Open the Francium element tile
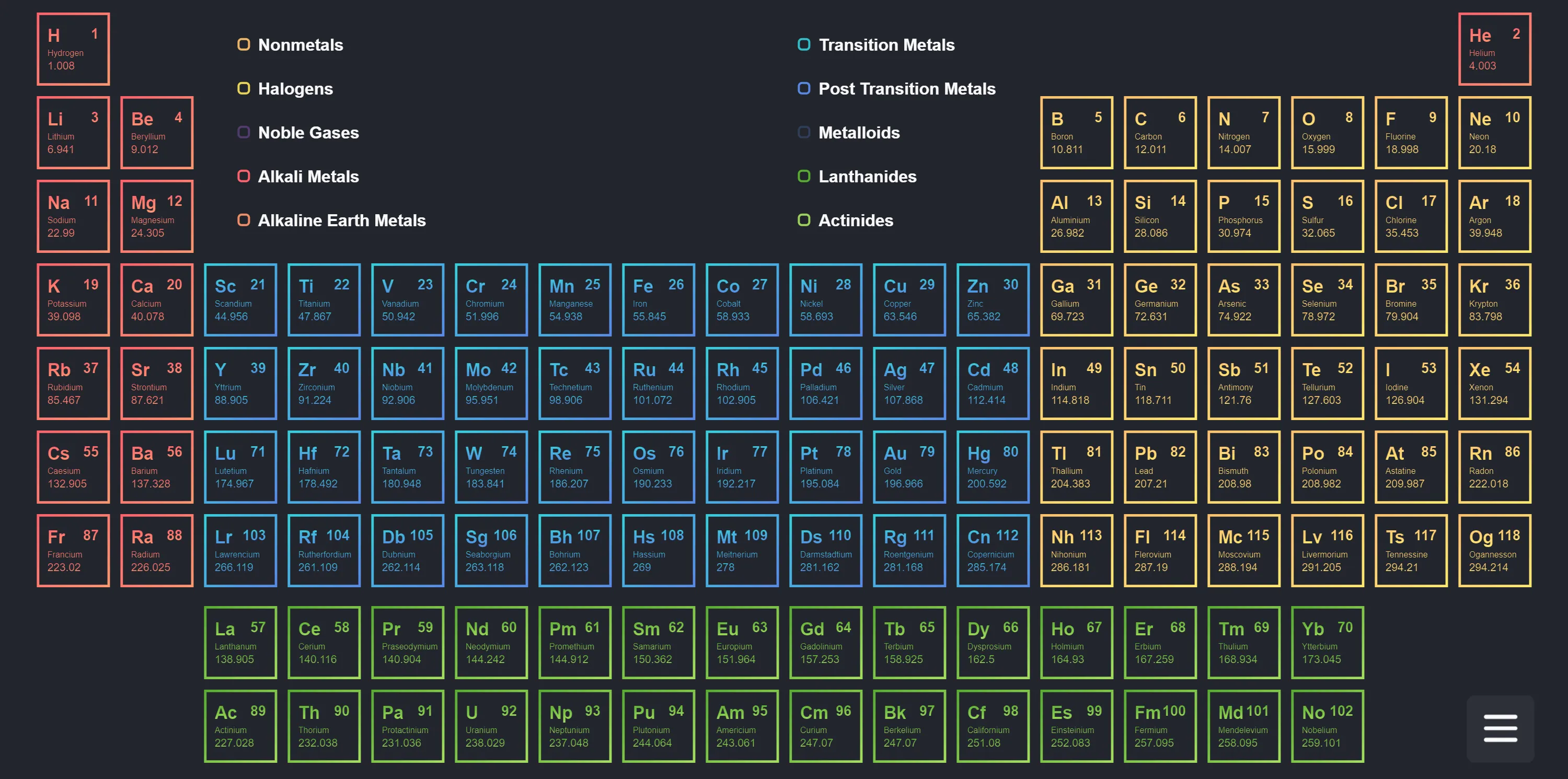 73,550
